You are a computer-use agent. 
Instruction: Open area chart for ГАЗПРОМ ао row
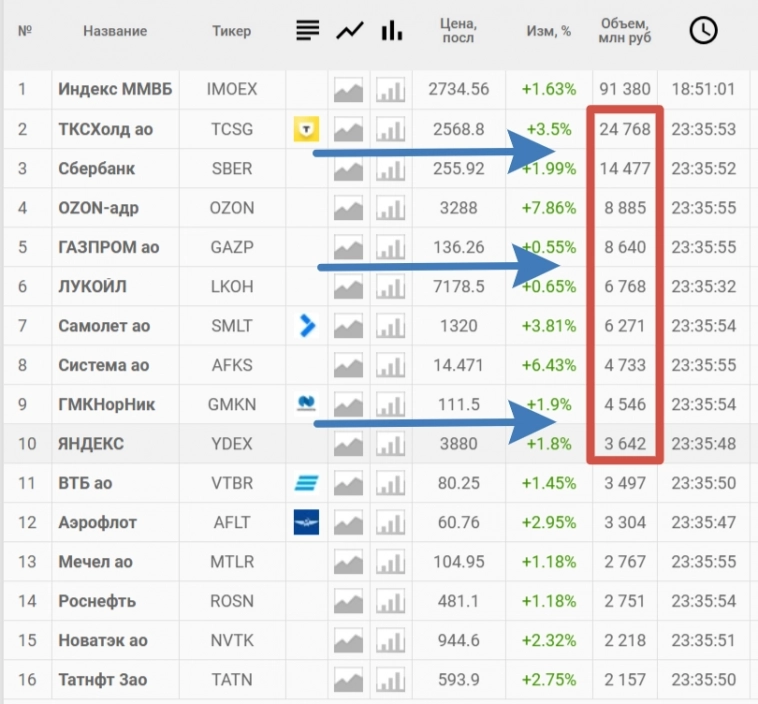click(349, 248)
